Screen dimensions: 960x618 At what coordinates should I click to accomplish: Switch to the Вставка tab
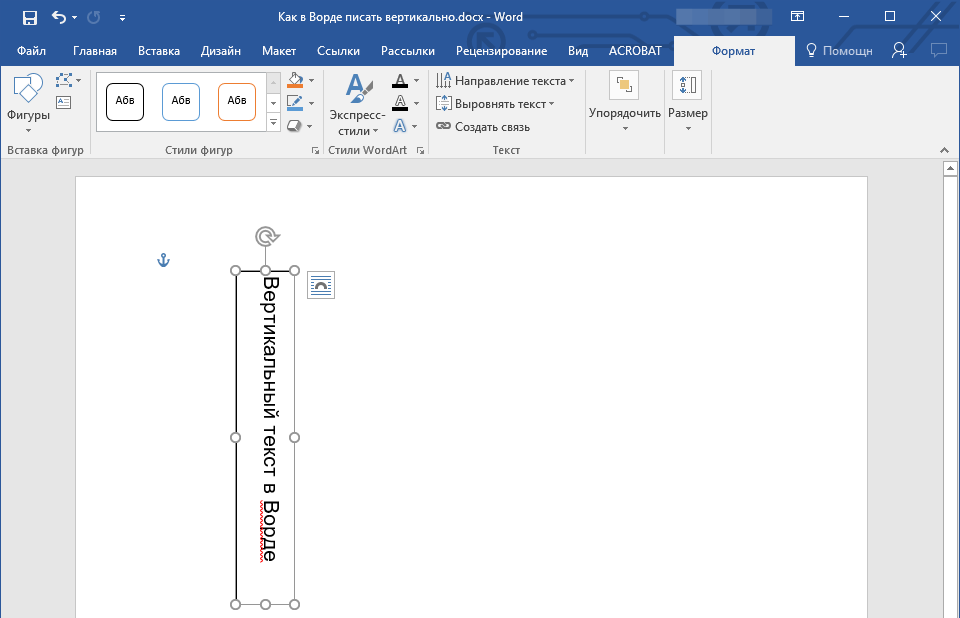[x=159, y=51]
